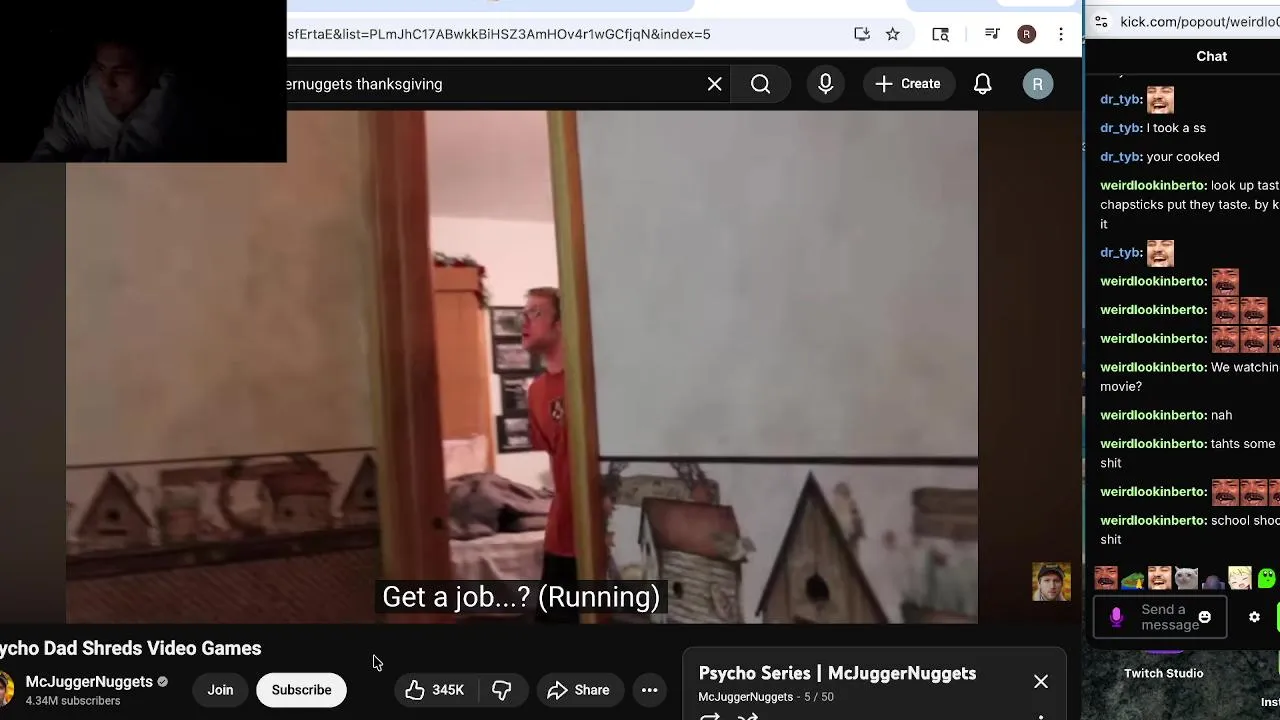Close the Psycho Series playlist panel

1041,682
